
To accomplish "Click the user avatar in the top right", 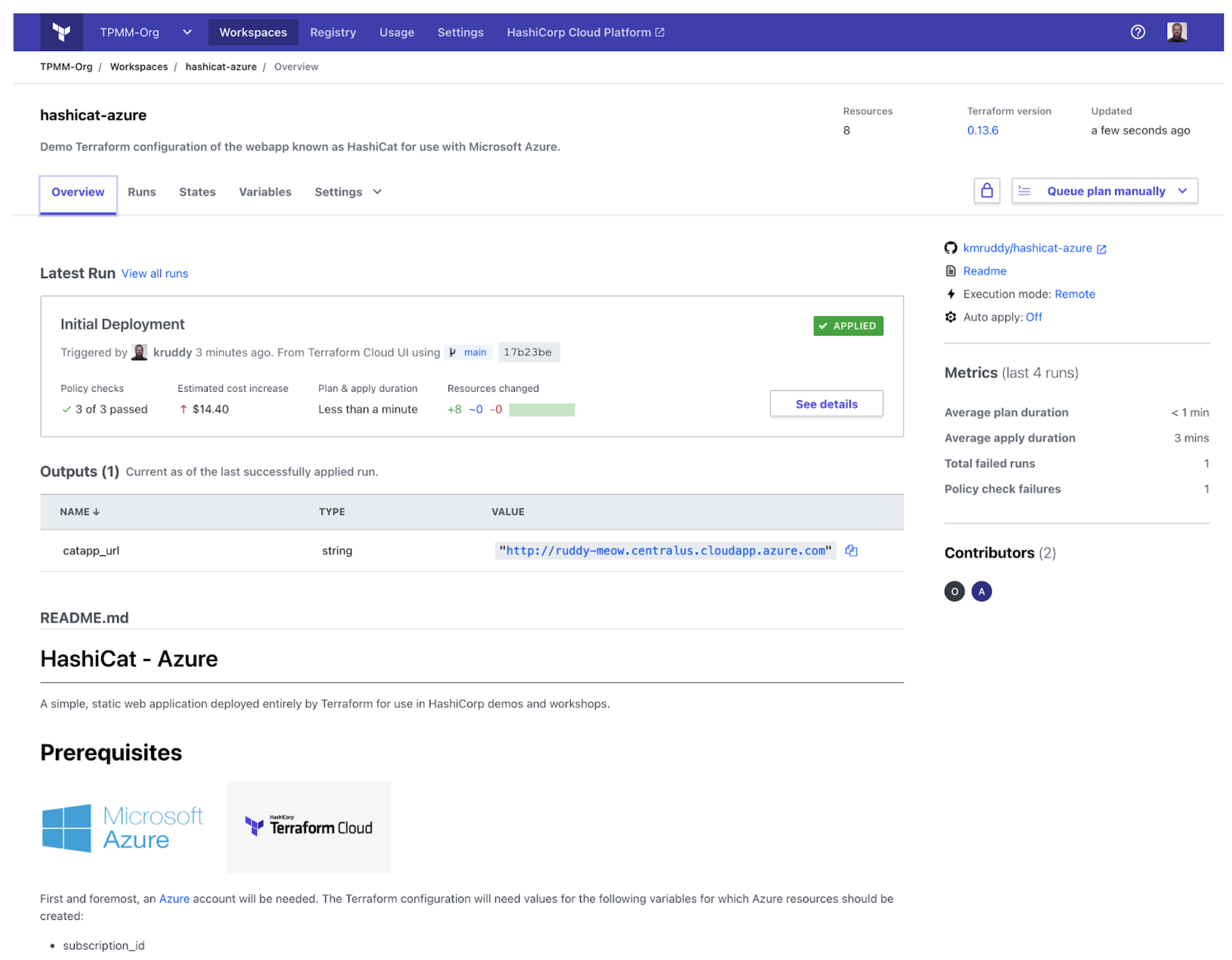I will coord(1177,32).
